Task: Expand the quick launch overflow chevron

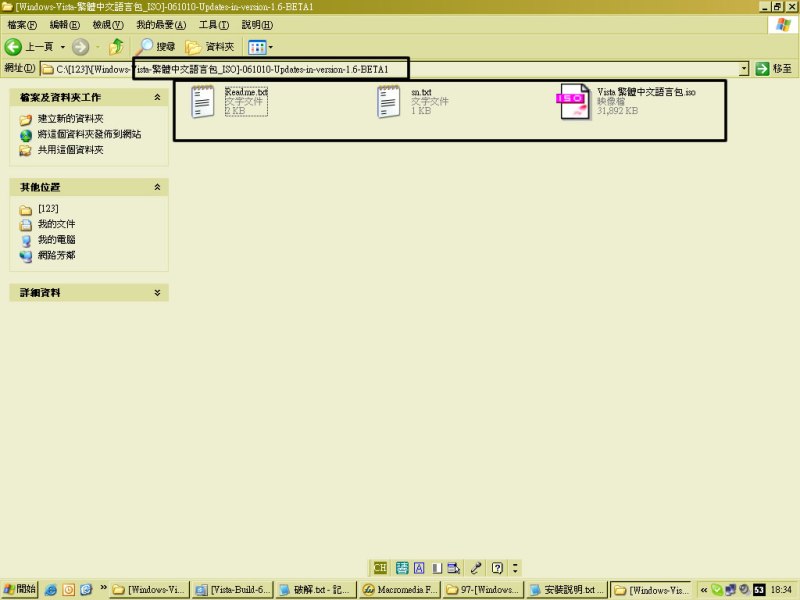Action: (103, 587)
